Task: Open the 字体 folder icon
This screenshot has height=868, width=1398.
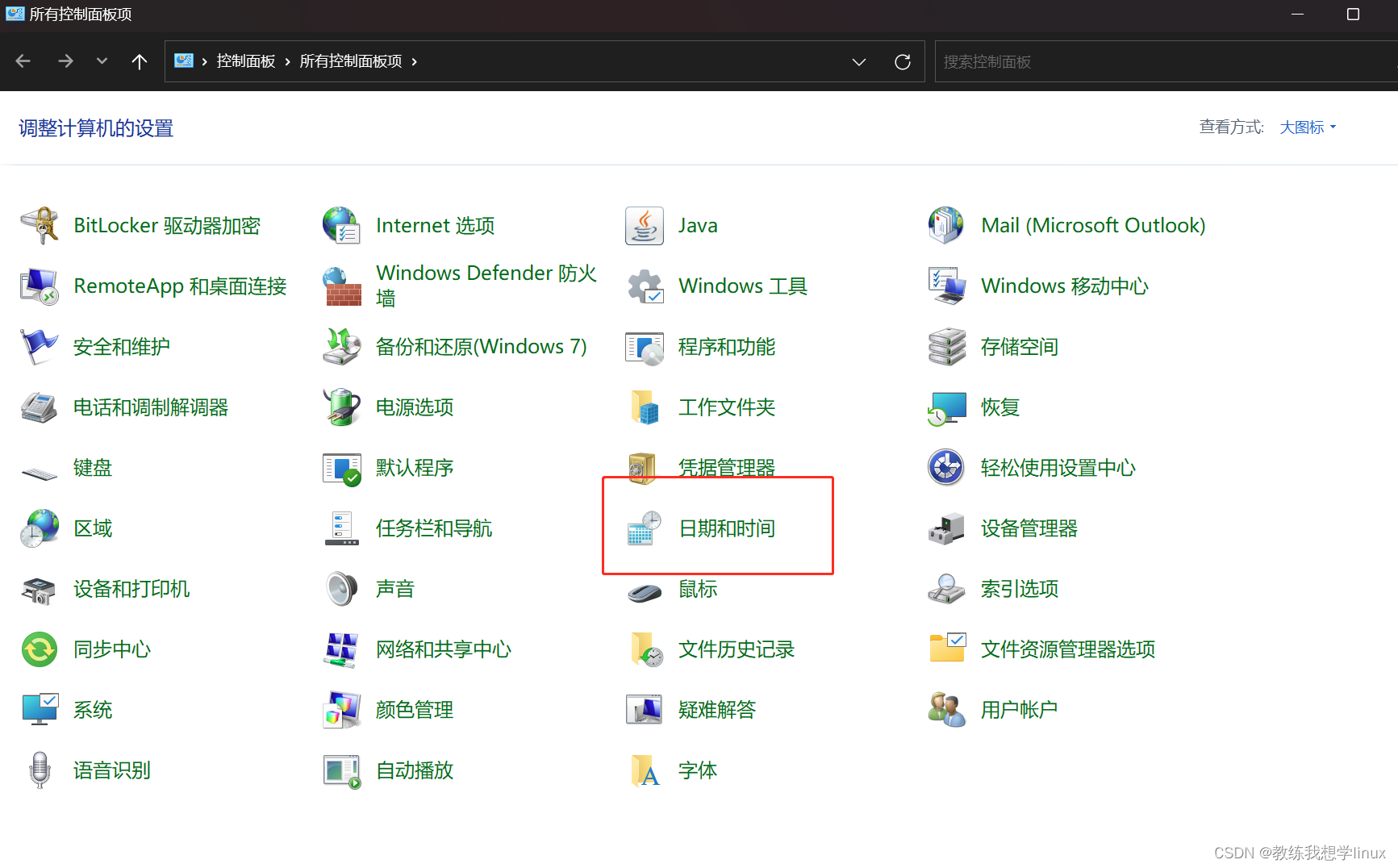Action: click(x=645, y=770)
